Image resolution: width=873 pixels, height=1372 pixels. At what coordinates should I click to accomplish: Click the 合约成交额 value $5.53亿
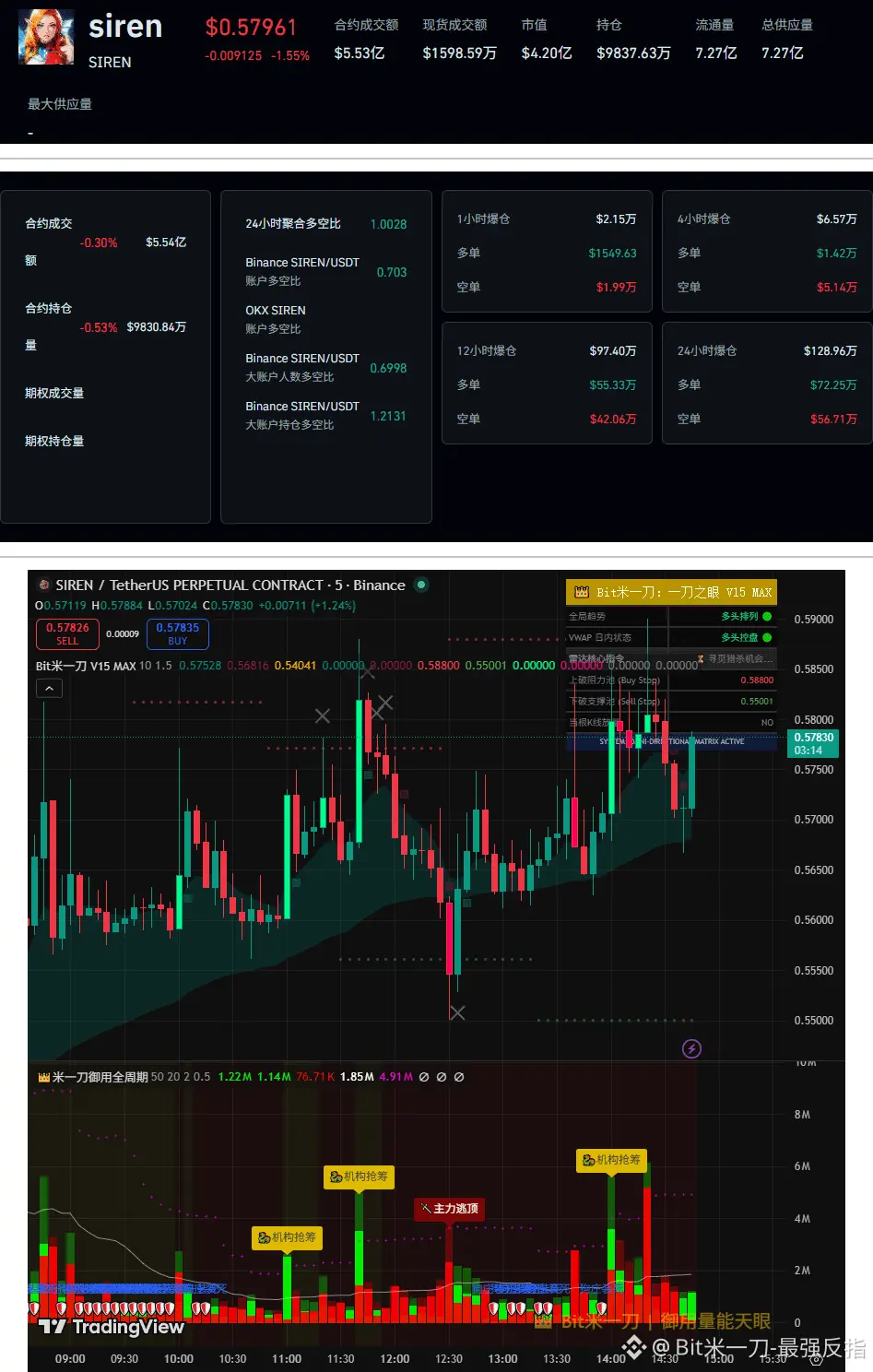pos(360,53)
